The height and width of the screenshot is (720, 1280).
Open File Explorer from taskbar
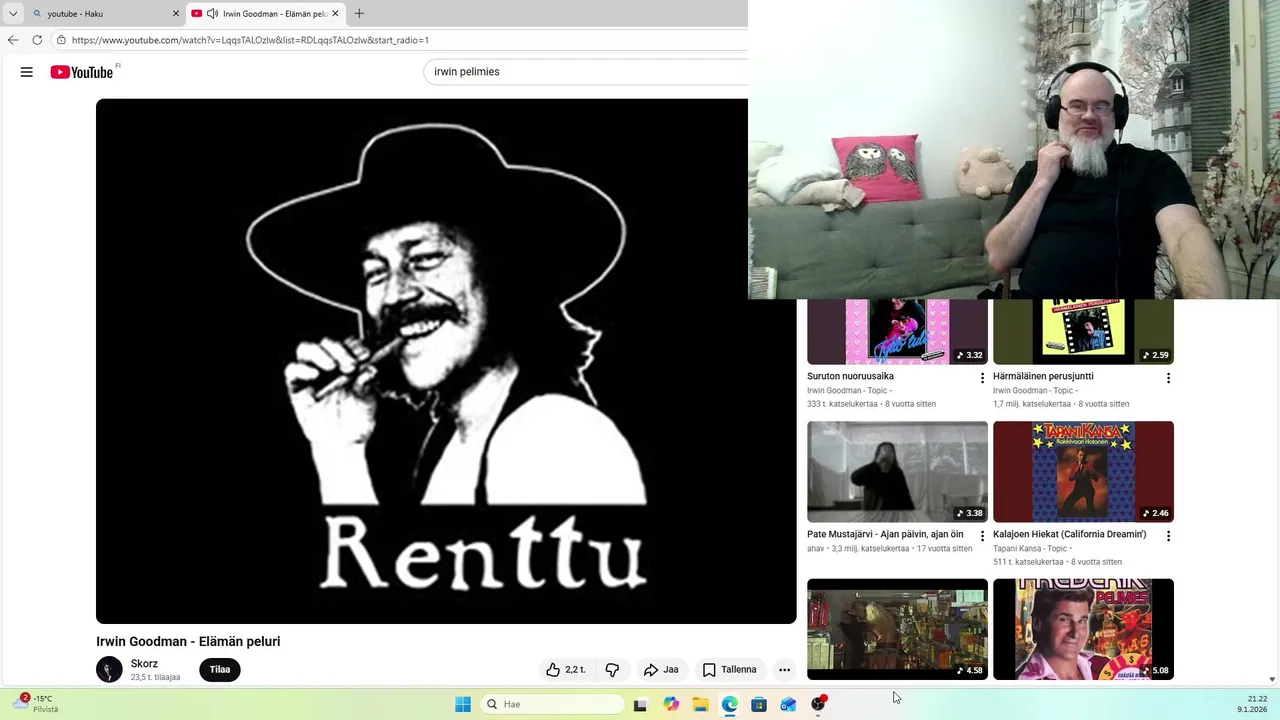coord(700,704)
